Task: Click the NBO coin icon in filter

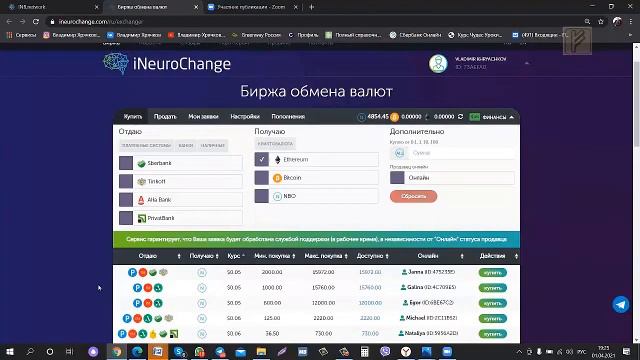Action: 278,196
